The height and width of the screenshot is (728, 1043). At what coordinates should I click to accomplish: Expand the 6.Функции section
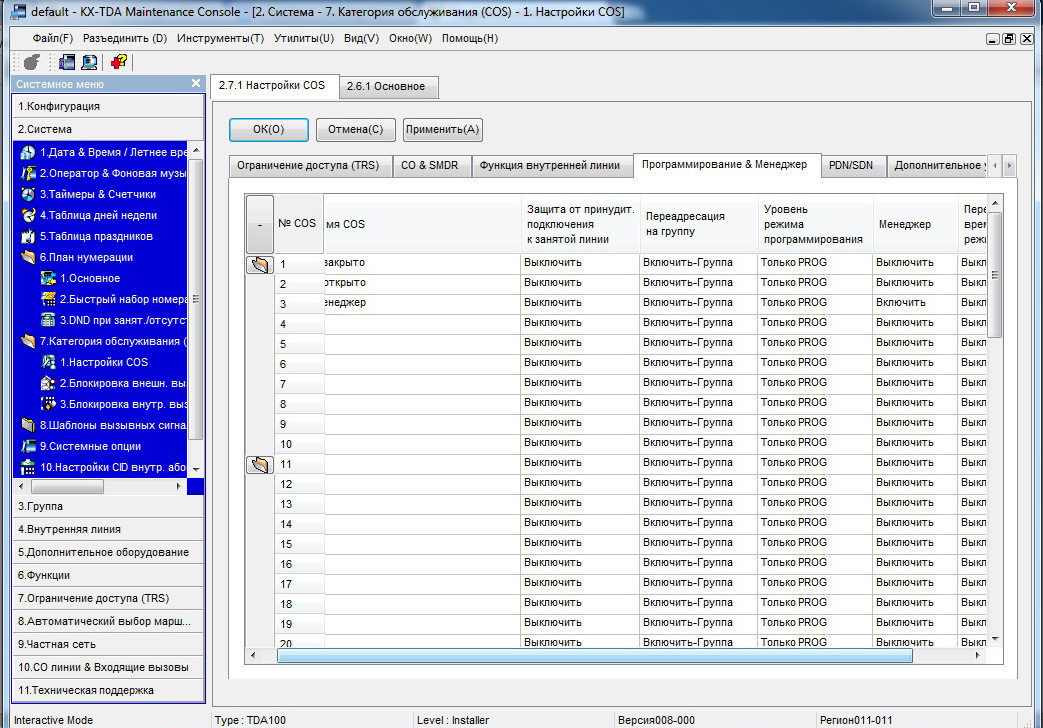[108, 575]
